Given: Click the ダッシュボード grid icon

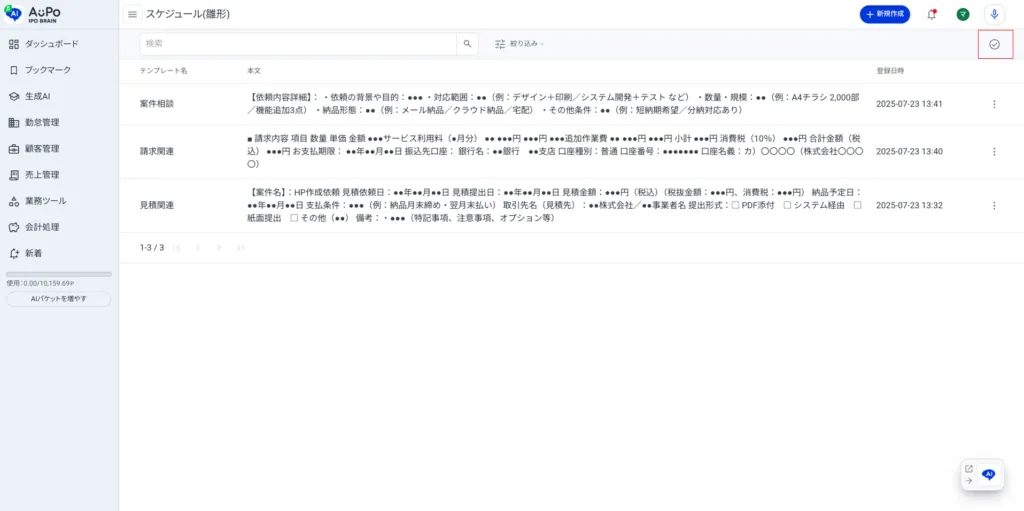Looking at the screenshot, I should [x=14, y=44].
